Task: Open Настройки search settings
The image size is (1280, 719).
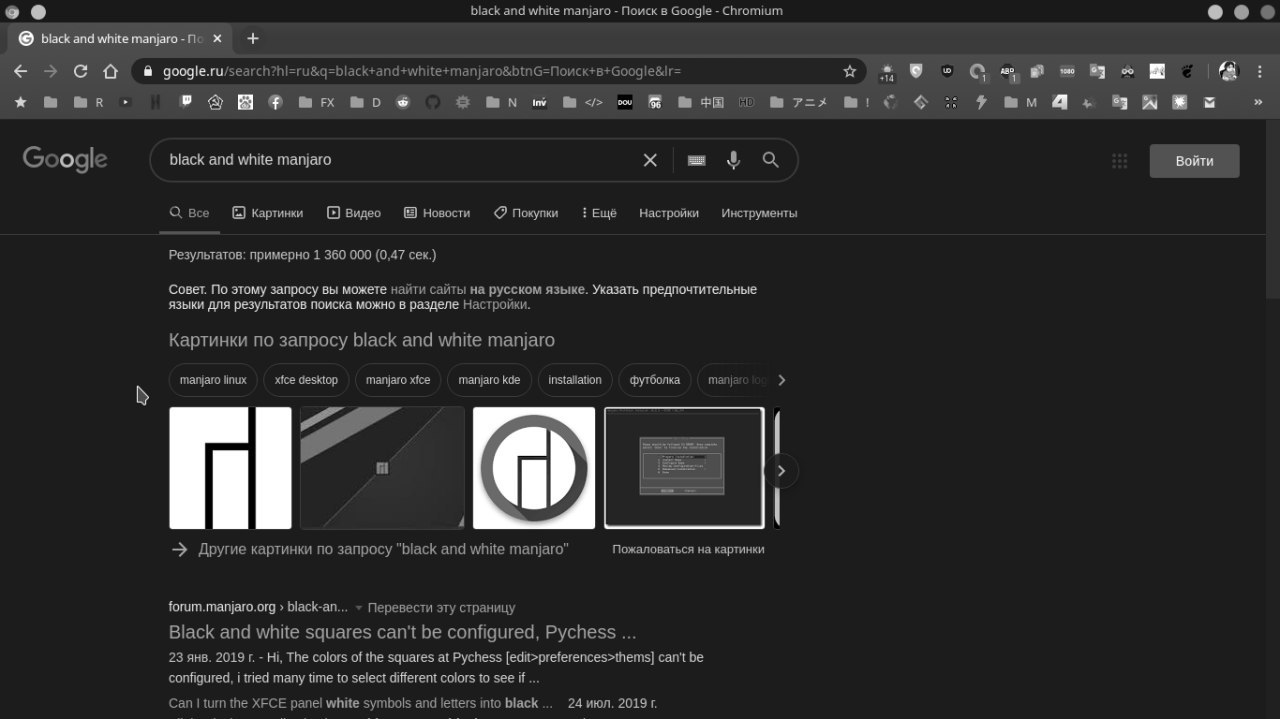Action: pyautogui.click(x=669, y=213)
